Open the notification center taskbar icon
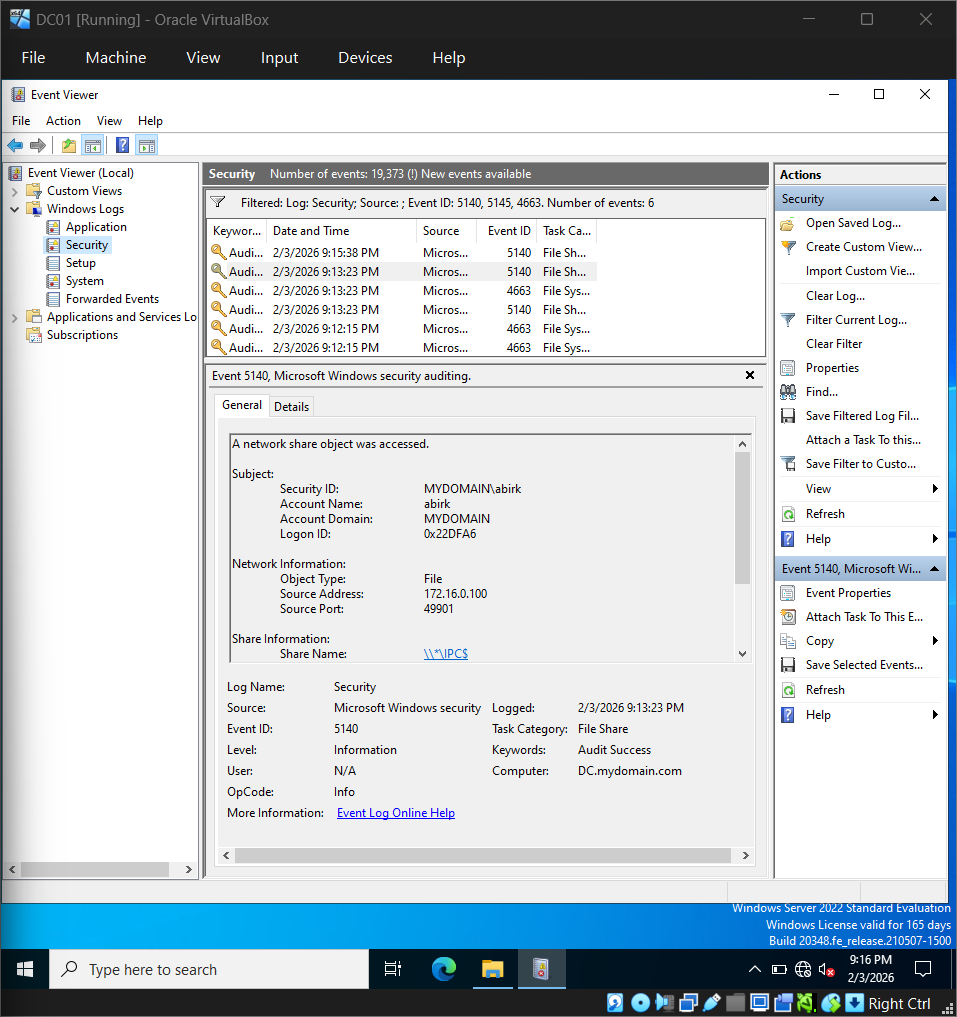The width and height of the screenshot is (957, 1017). click(x=923, y=970)
